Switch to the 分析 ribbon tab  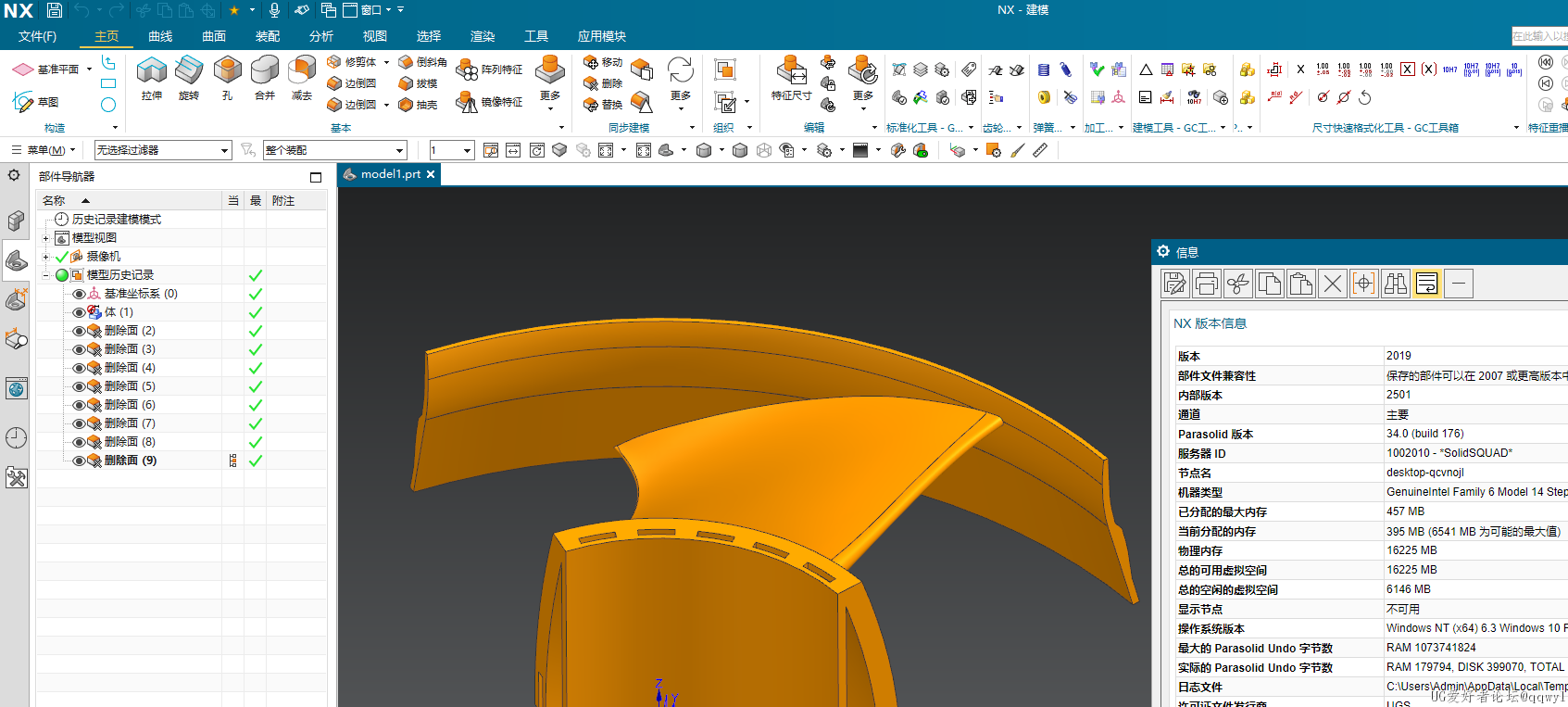tap(321, 36)
